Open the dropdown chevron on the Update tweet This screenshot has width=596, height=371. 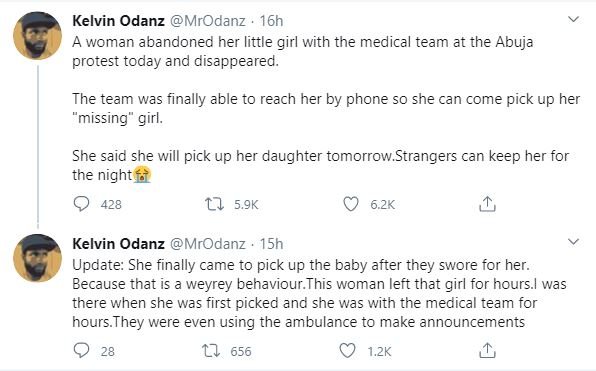click(x=573, y=241)
